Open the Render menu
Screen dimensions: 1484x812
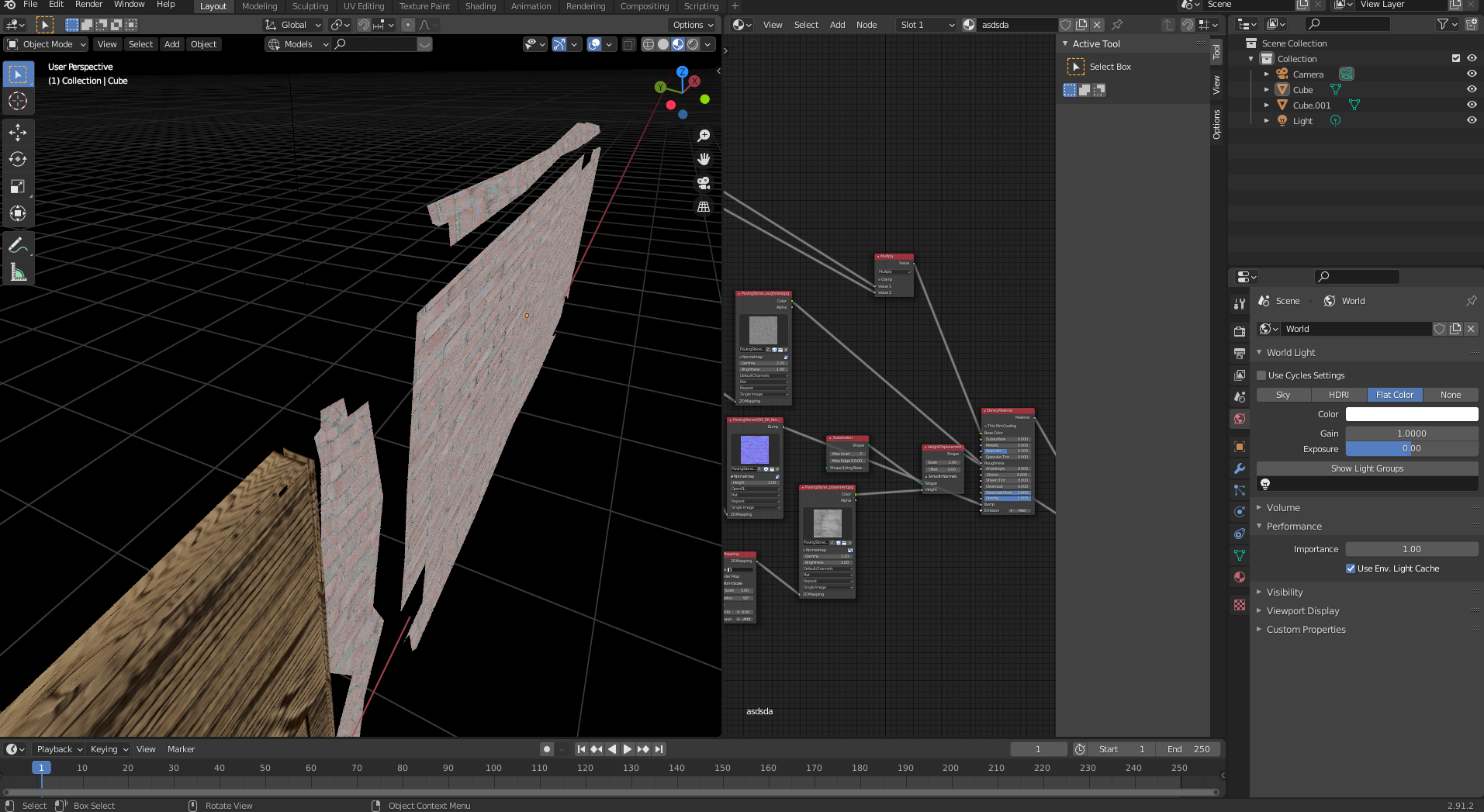point(88,5)
